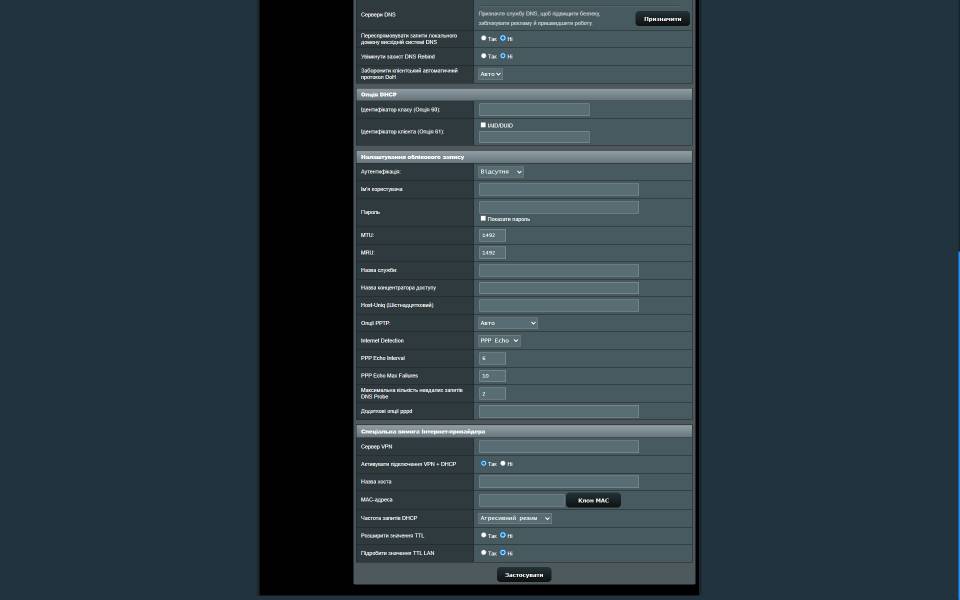Click the Призначити DNS button

pyautogui.click(x=662, y=19)
